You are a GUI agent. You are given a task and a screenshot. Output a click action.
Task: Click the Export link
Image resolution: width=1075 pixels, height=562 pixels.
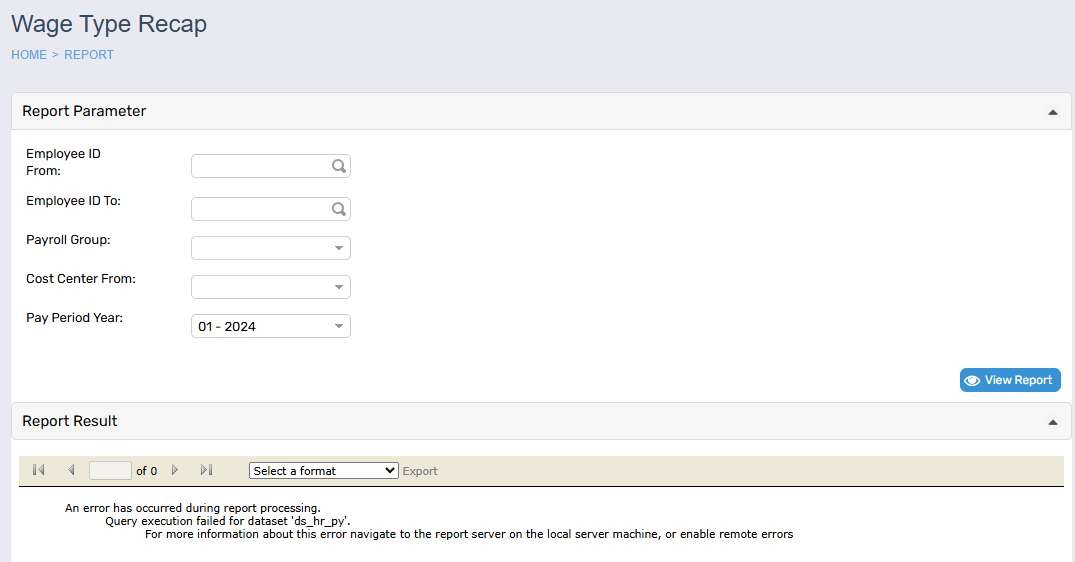click(x=420, y=471)
